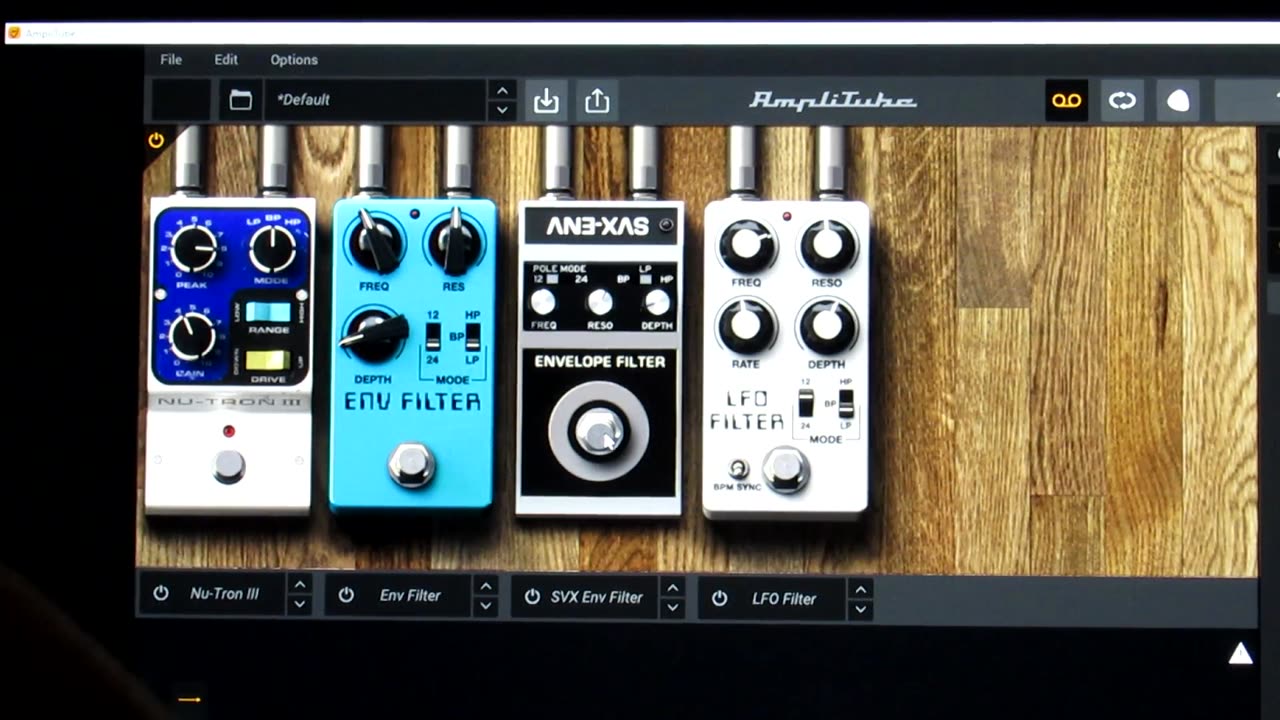The height and width of the screenshot is (720, 1280).
Task: Toggle the Nu-Tron DRIVE switch
Action: pyautogui.click(x=268, y=361)
